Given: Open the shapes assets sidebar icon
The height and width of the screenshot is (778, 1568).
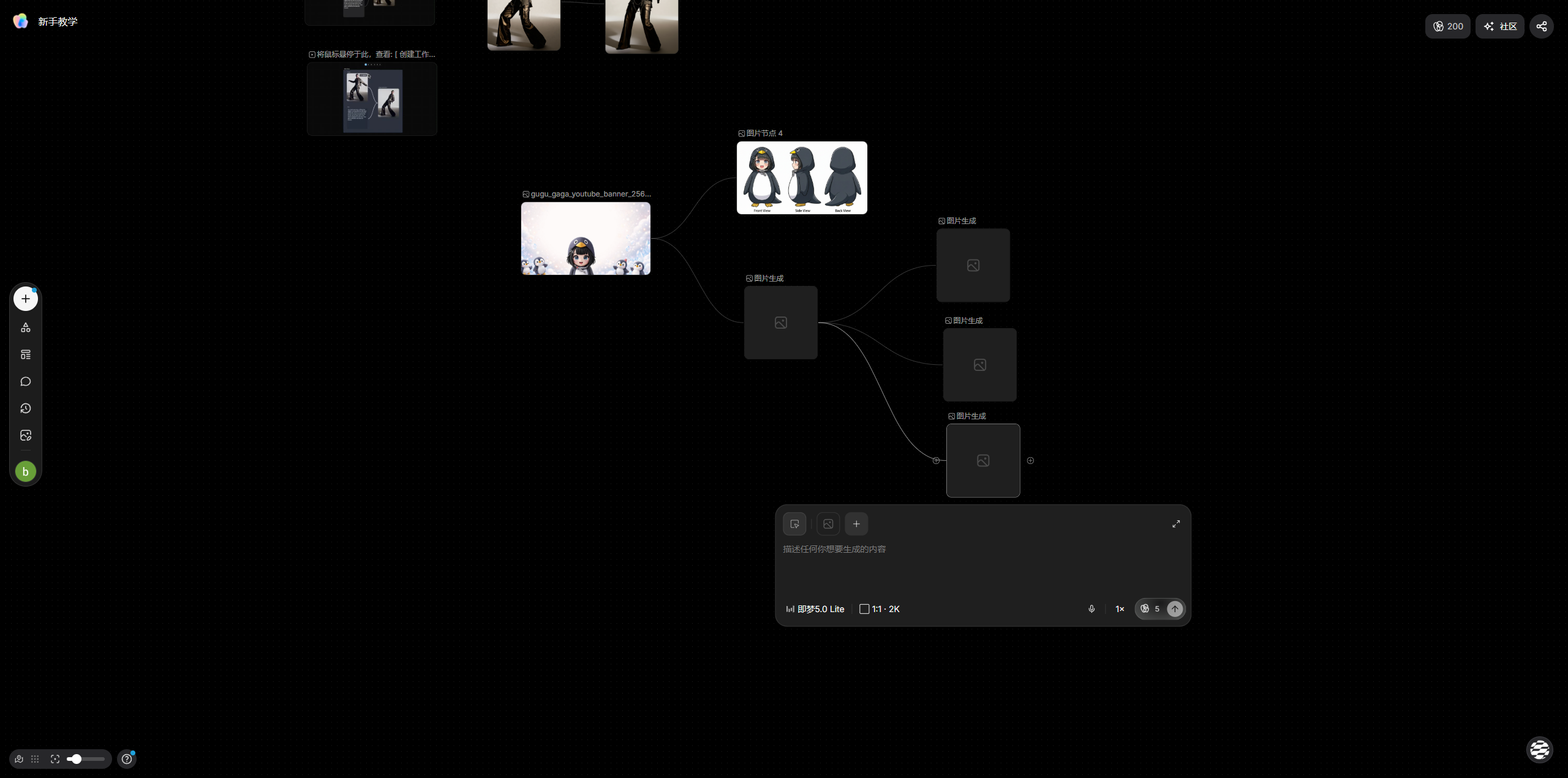Looking at the screenshot, I should (x=26, y=327).
